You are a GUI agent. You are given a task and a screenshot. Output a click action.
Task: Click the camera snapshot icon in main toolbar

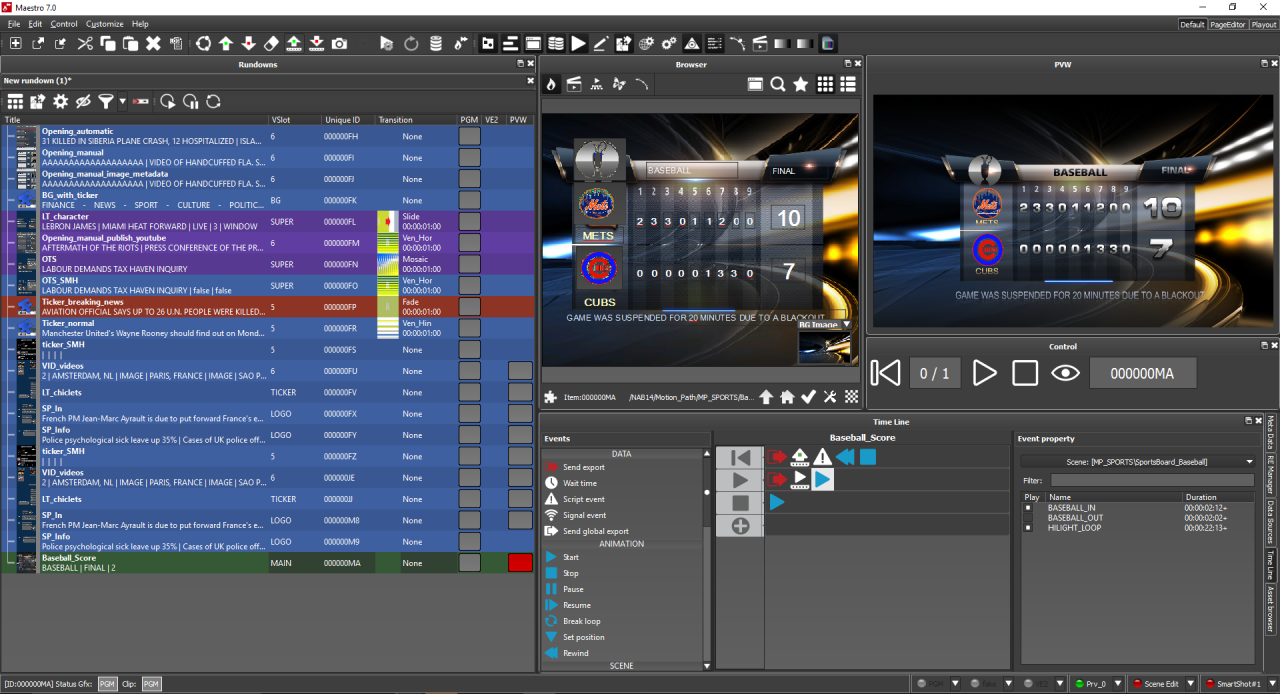coord(340,43)
